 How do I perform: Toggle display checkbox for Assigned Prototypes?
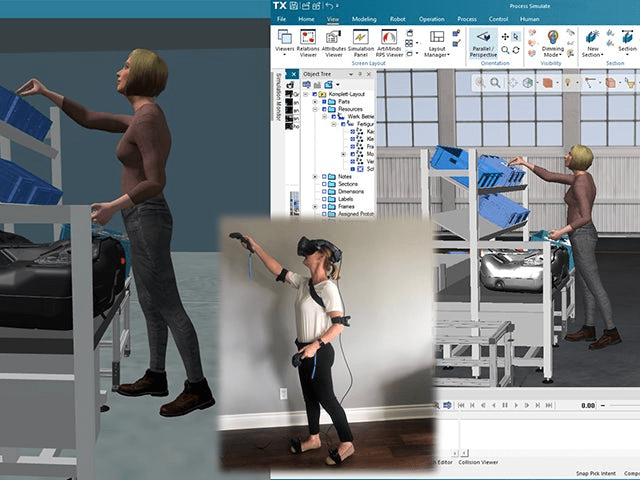(x=324, y=214)
